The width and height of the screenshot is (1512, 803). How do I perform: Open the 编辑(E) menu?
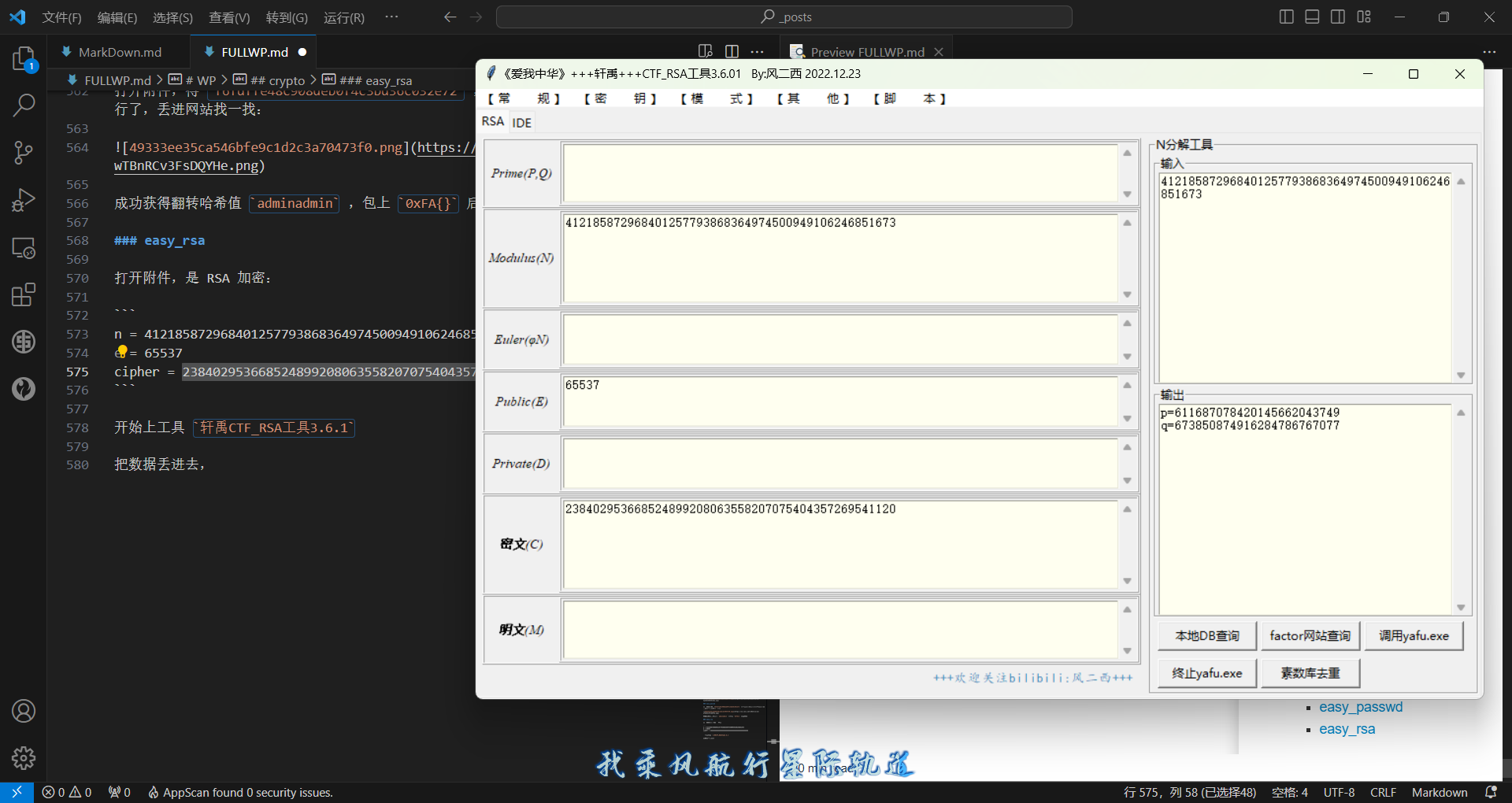click(x=117, y=17)
